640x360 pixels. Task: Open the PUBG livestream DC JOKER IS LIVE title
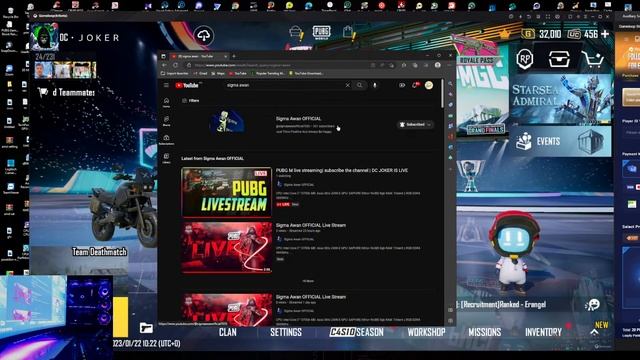point(342,170)
